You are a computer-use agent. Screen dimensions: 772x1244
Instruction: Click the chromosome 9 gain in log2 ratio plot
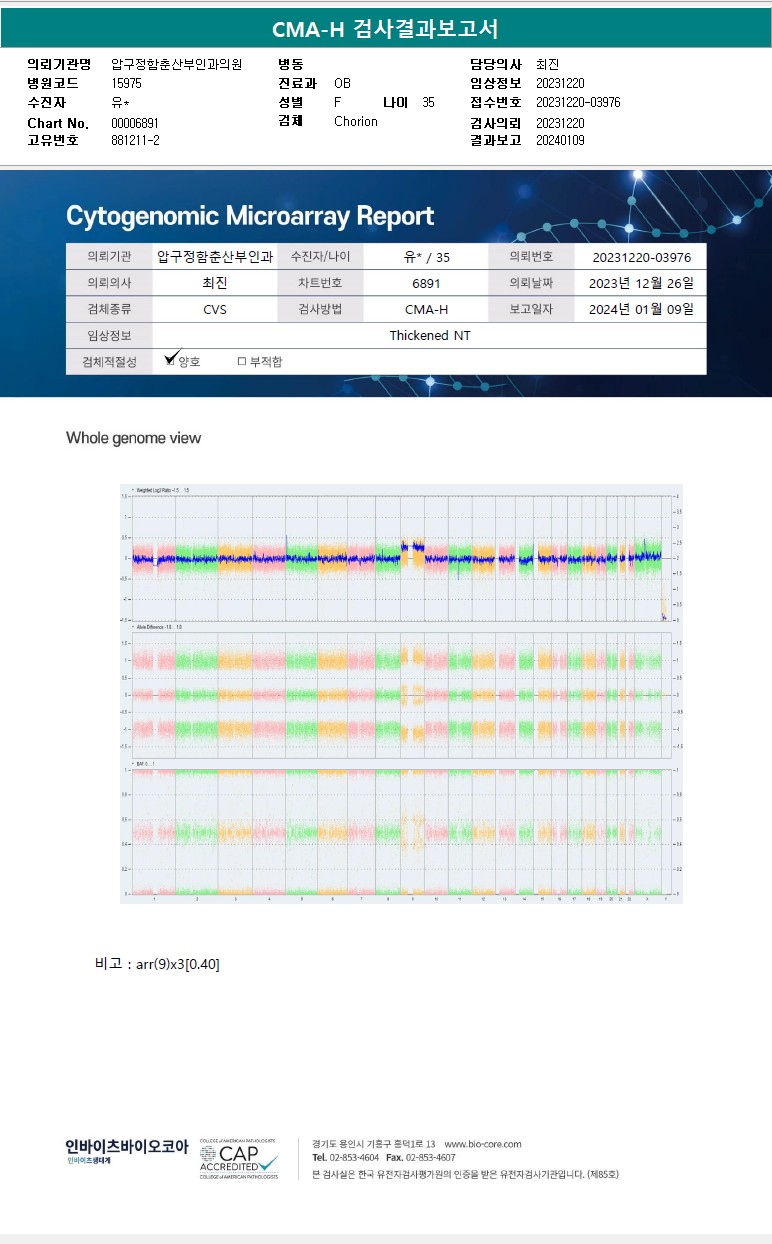[413, 546]
